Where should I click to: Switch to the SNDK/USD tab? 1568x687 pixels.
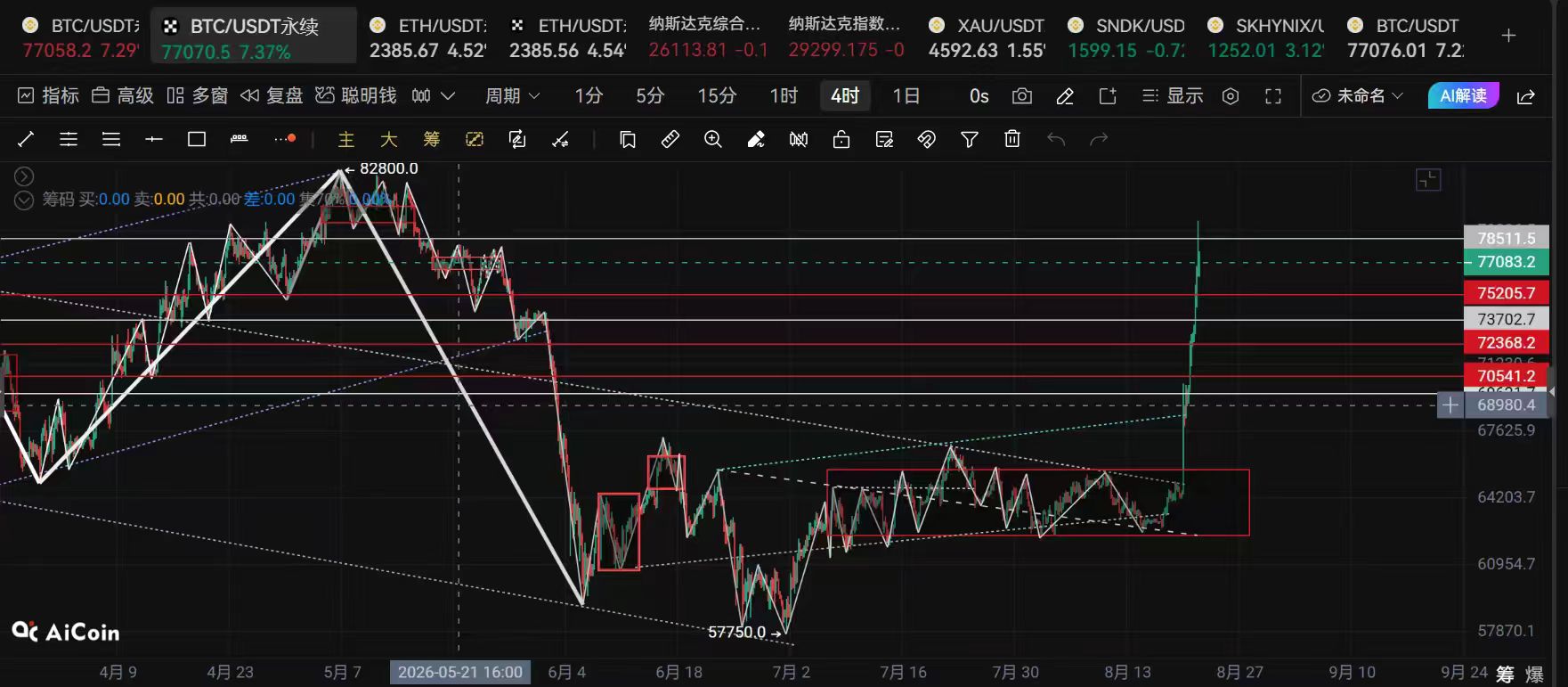coord(1128,37)
